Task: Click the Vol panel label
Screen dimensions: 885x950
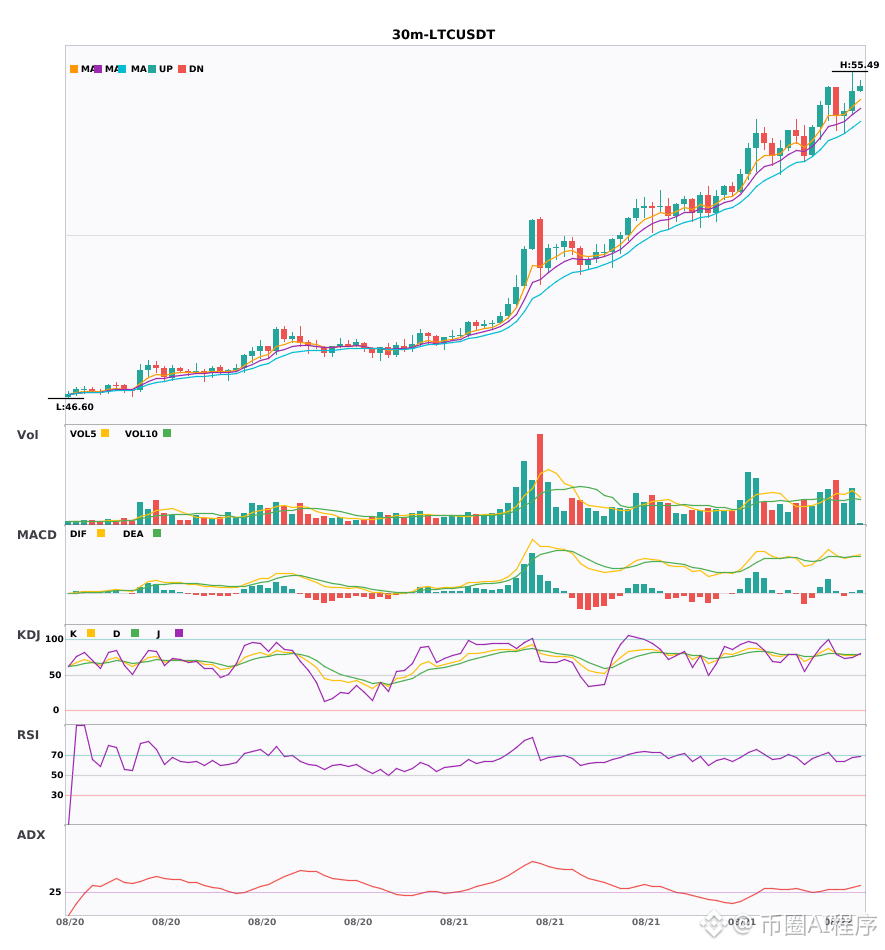Action: point(27,435)
